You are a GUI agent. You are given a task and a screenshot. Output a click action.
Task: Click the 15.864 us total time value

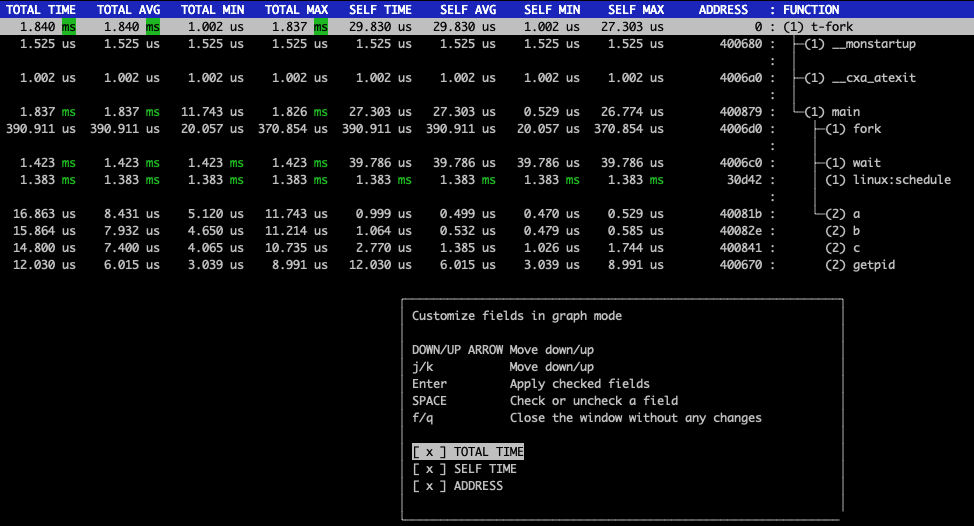point(44,230)
